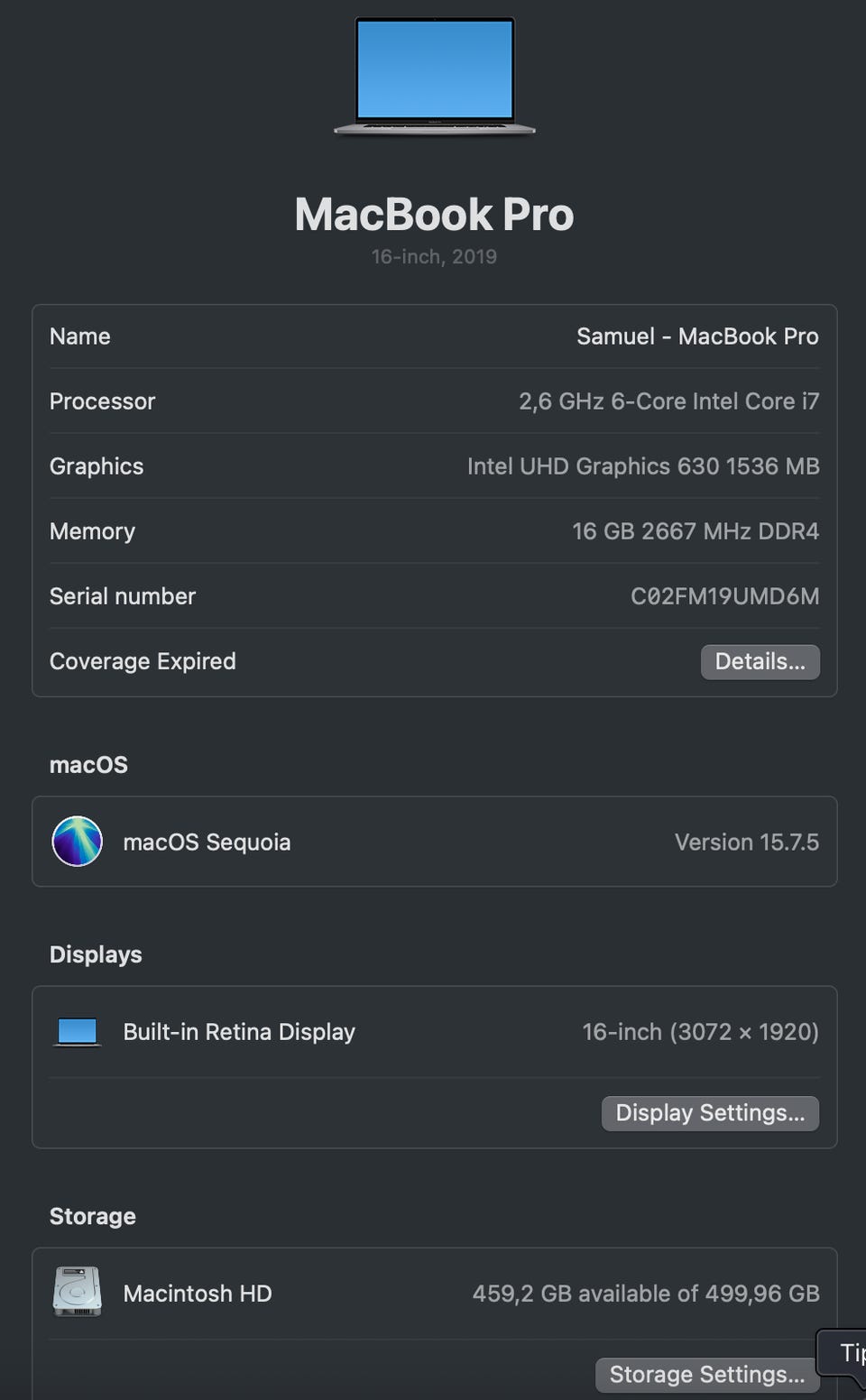The image size is (866, 1400).
Task: Open Storage Settings
Action: pyautogui.click(x=706, y=1374)
